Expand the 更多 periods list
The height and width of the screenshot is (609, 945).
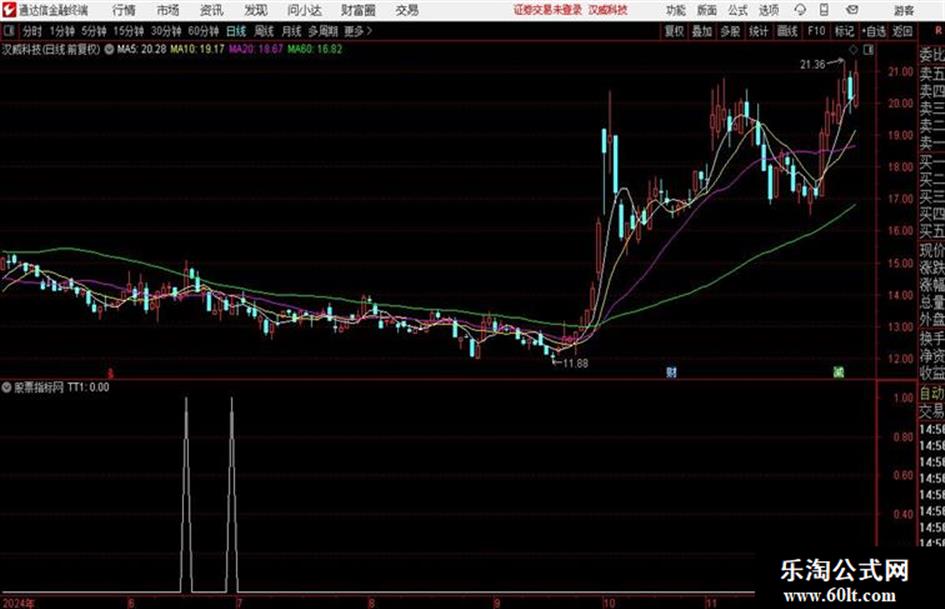(x=358, y=31)
